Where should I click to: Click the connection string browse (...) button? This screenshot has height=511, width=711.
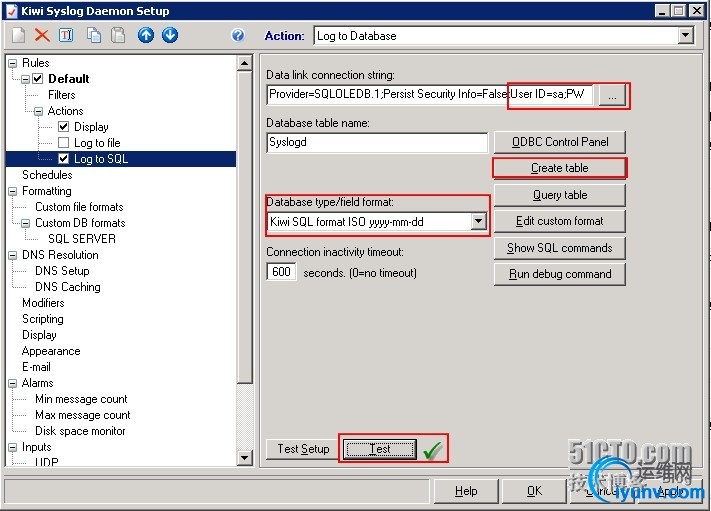coord(612,96)
